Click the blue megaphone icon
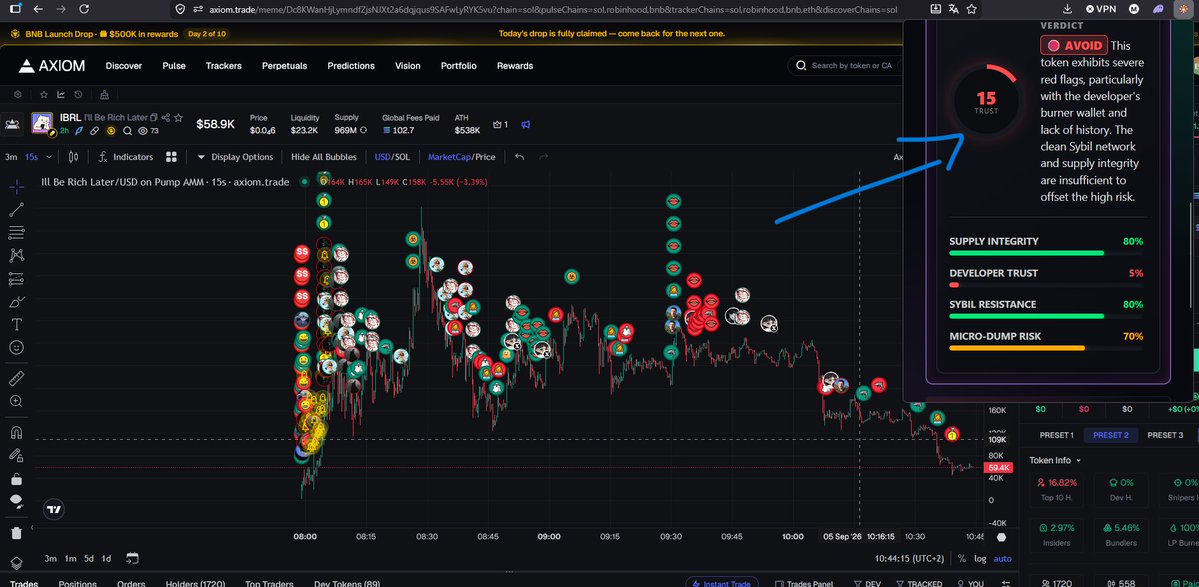Viewport: 1199px width, 587px height. (x=525, y=124)
